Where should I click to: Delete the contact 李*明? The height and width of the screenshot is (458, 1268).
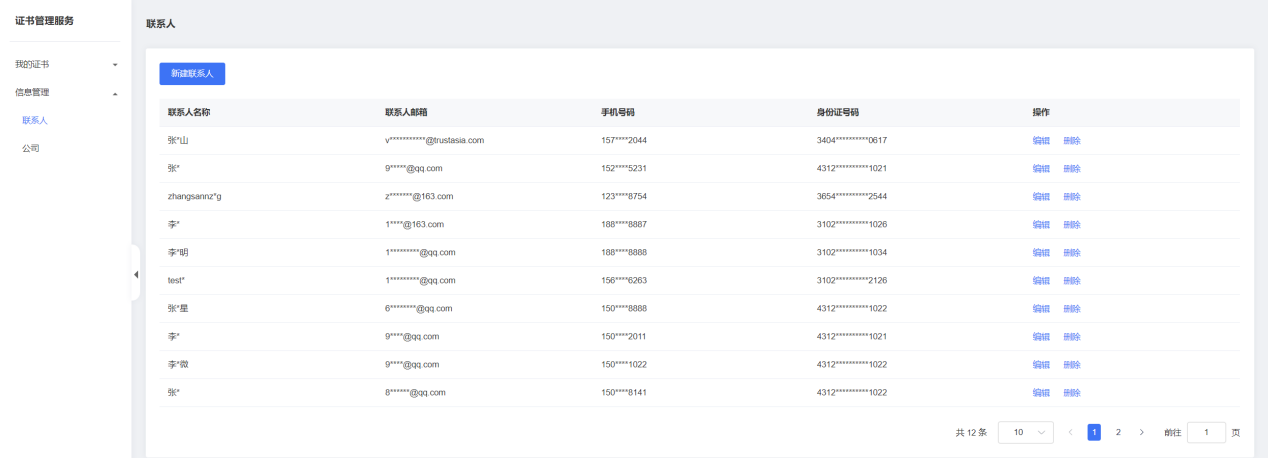[1072, 252]
